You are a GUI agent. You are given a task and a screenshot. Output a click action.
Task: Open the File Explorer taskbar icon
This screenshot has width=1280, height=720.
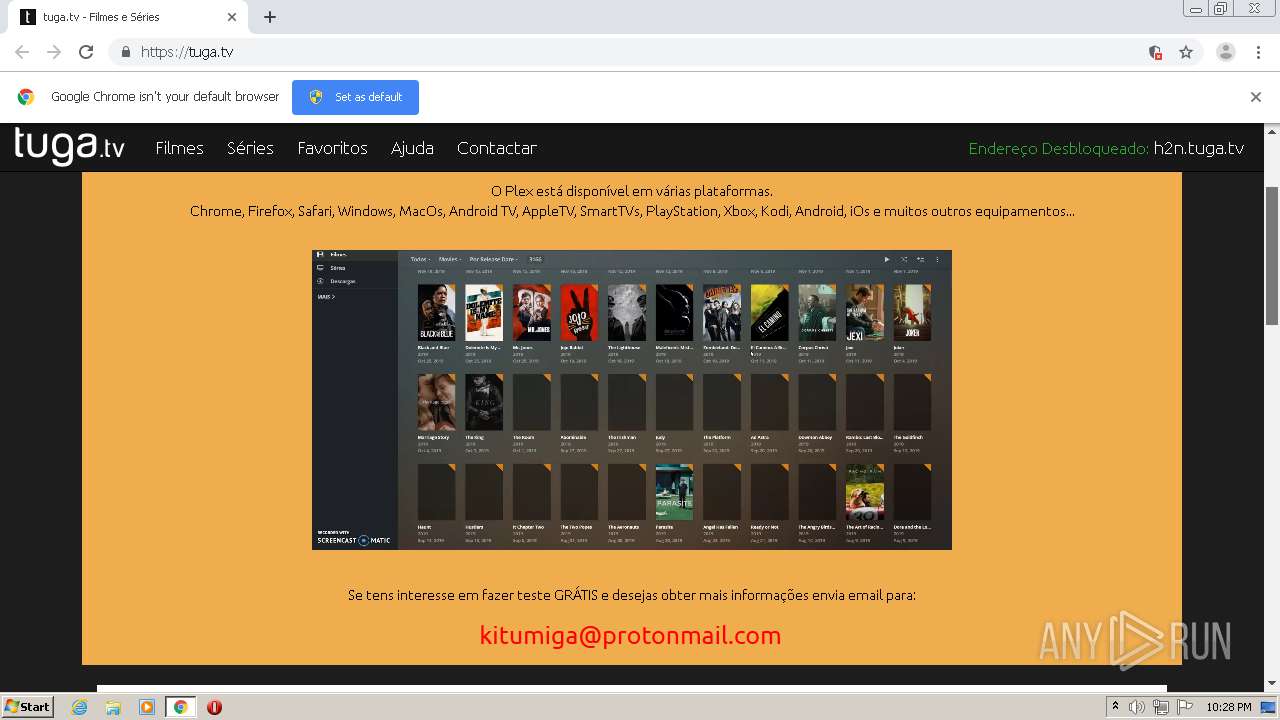[113, 707]
